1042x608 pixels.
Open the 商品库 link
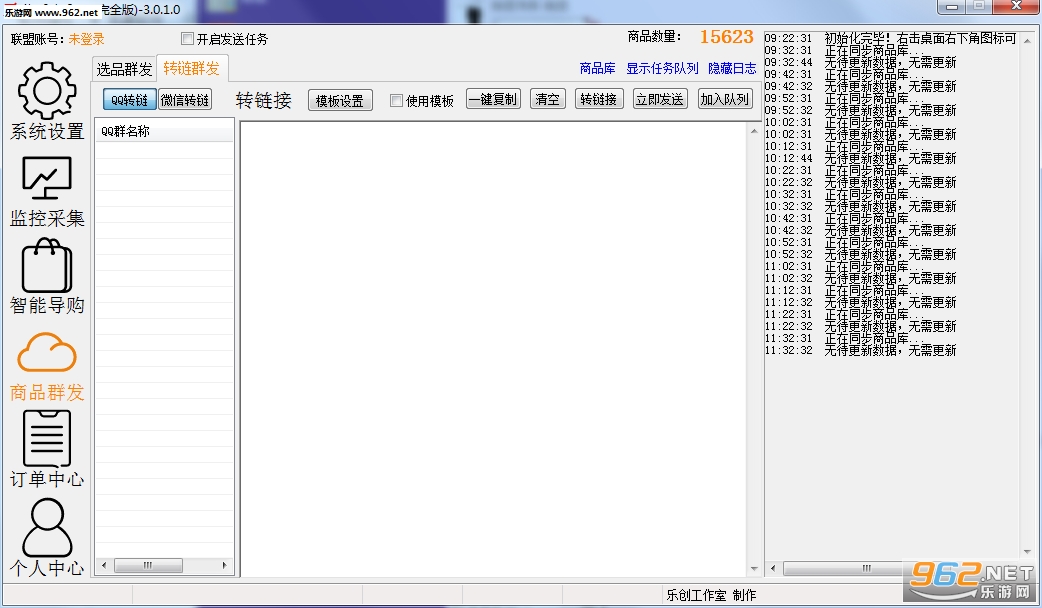coord(597,68)
